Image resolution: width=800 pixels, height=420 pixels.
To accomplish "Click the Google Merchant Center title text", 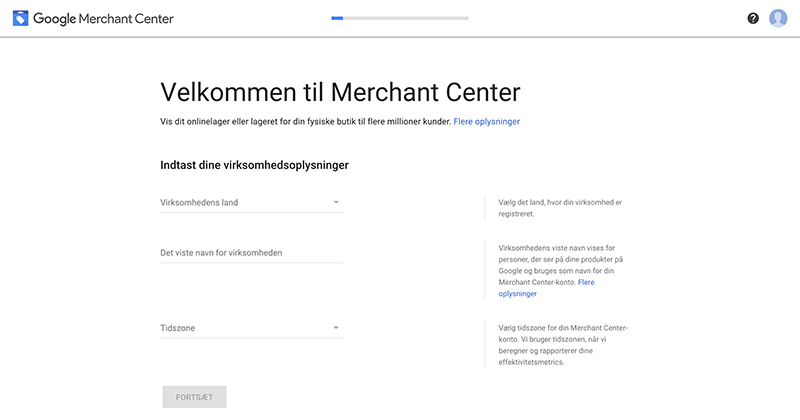I will tap(103, 19).
